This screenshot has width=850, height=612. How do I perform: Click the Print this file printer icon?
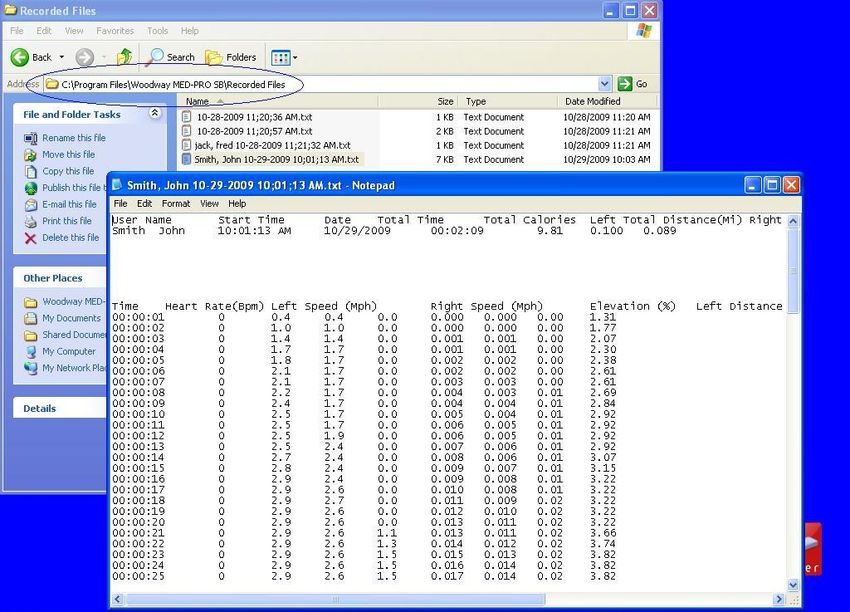[x=30, y=221]
